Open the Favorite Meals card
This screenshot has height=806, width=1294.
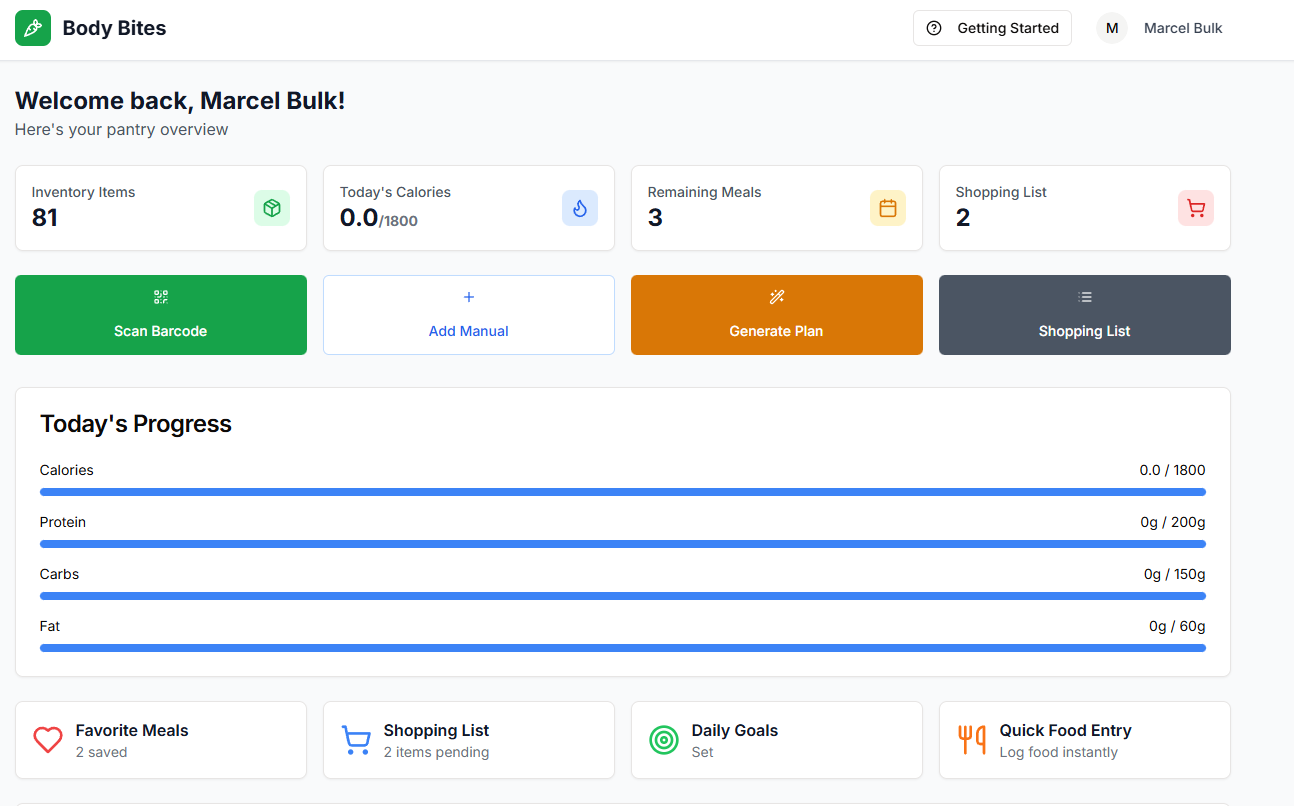[x=161, y=740]
